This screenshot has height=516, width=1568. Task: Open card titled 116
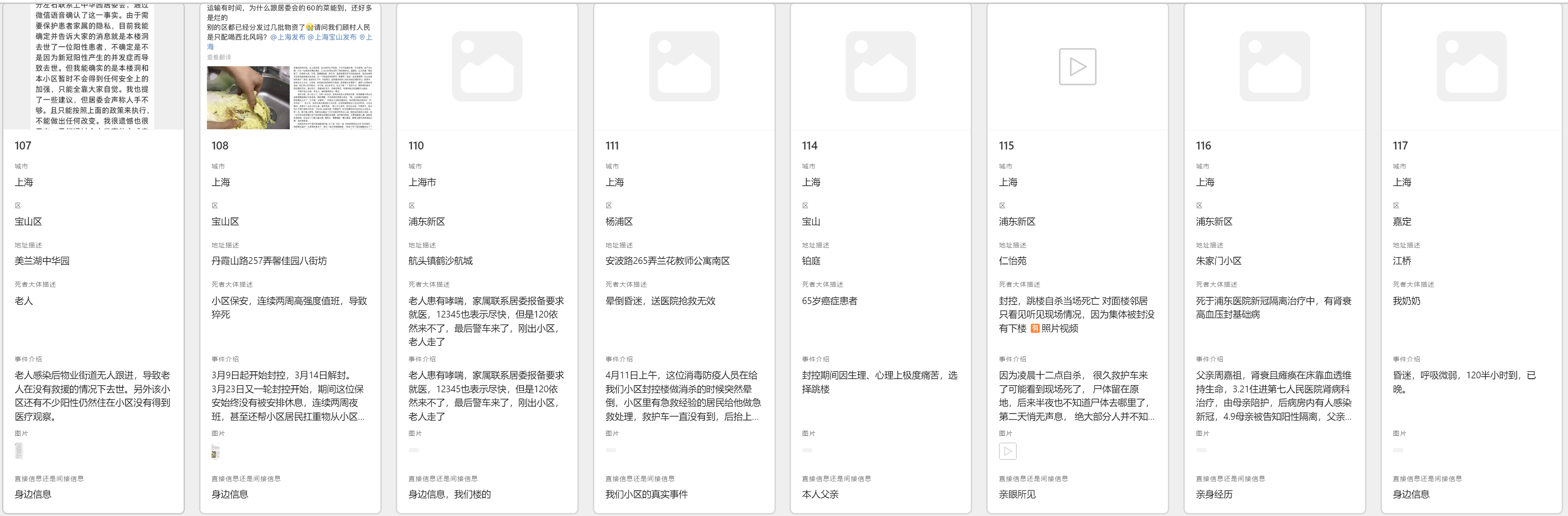point(1203,146)
